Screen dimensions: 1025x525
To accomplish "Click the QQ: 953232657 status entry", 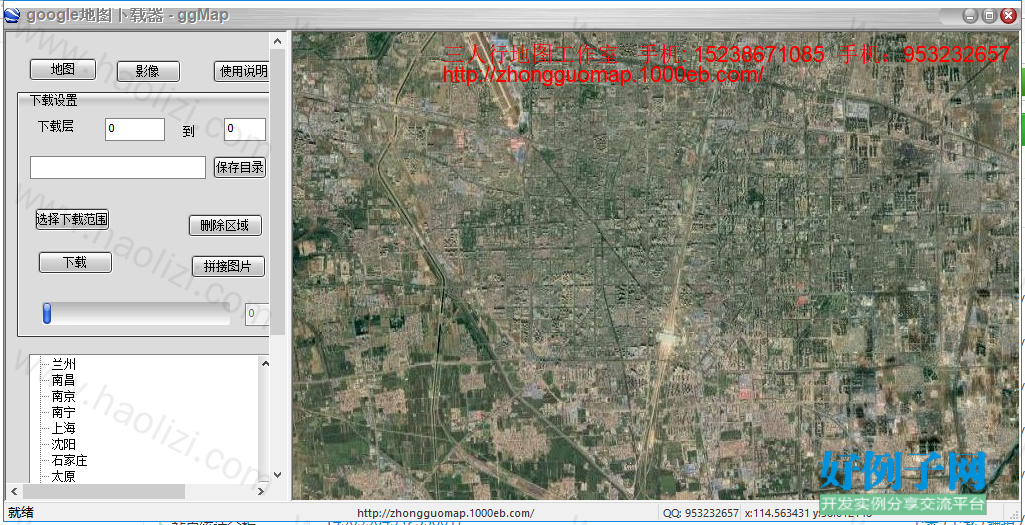I will [701, 513].
